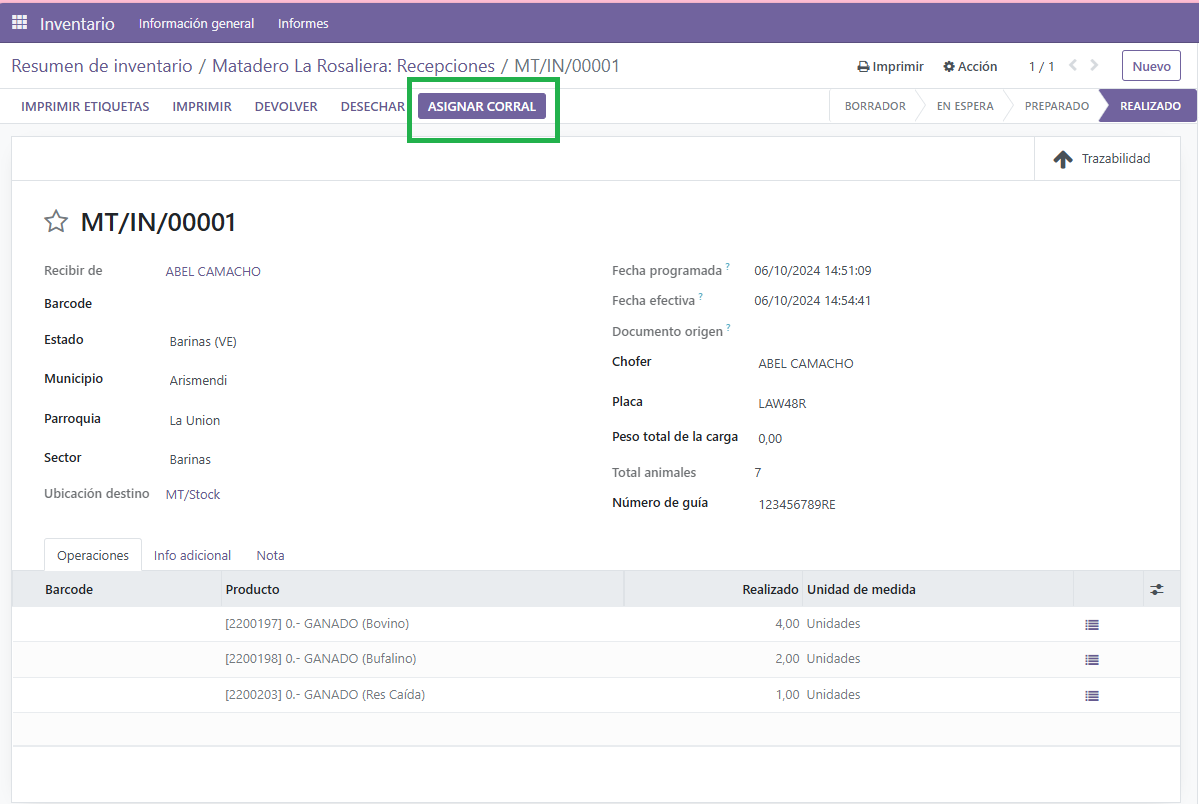Open detail list icon for GANADO (Bufalino) row
The width and height of the screenshot is (1199, 804).
pos(1092,659)
